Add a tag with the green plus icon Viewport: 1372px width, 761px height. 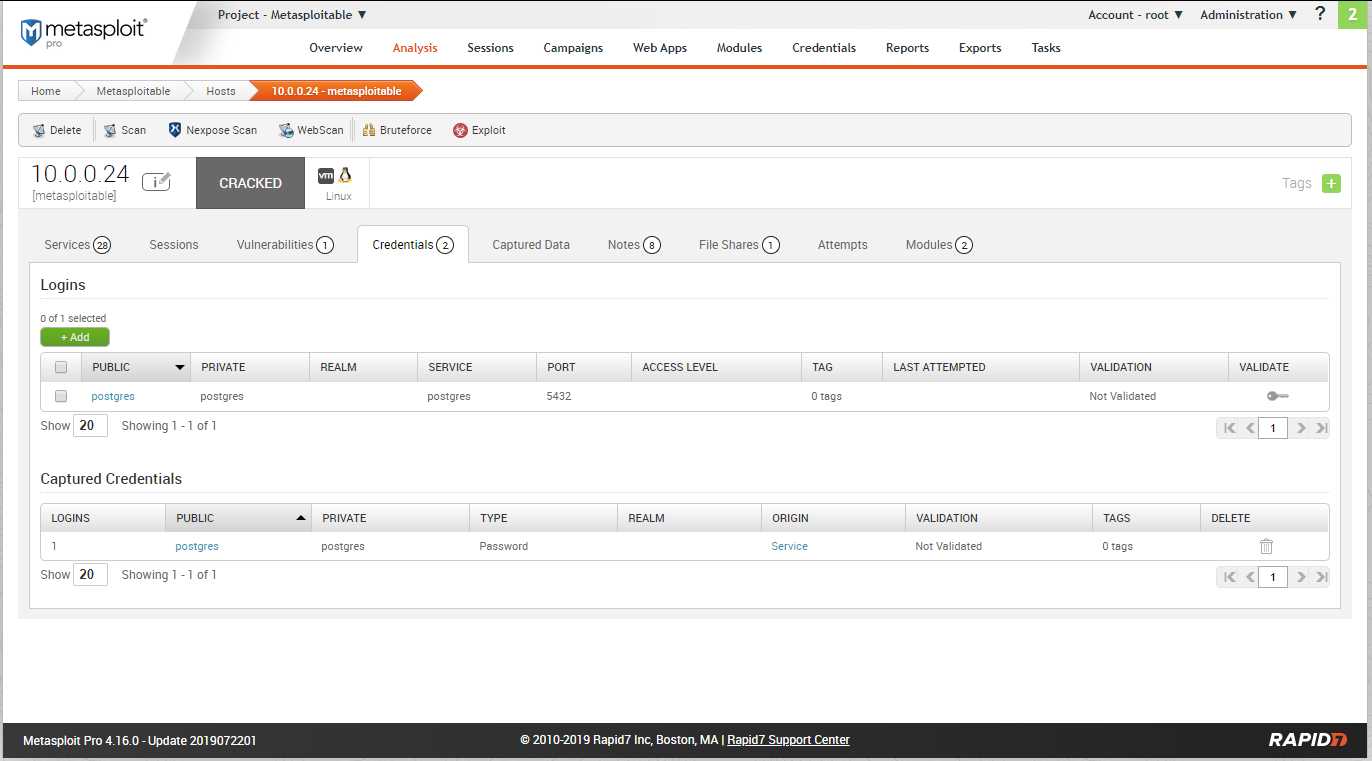pos(1331,183)
